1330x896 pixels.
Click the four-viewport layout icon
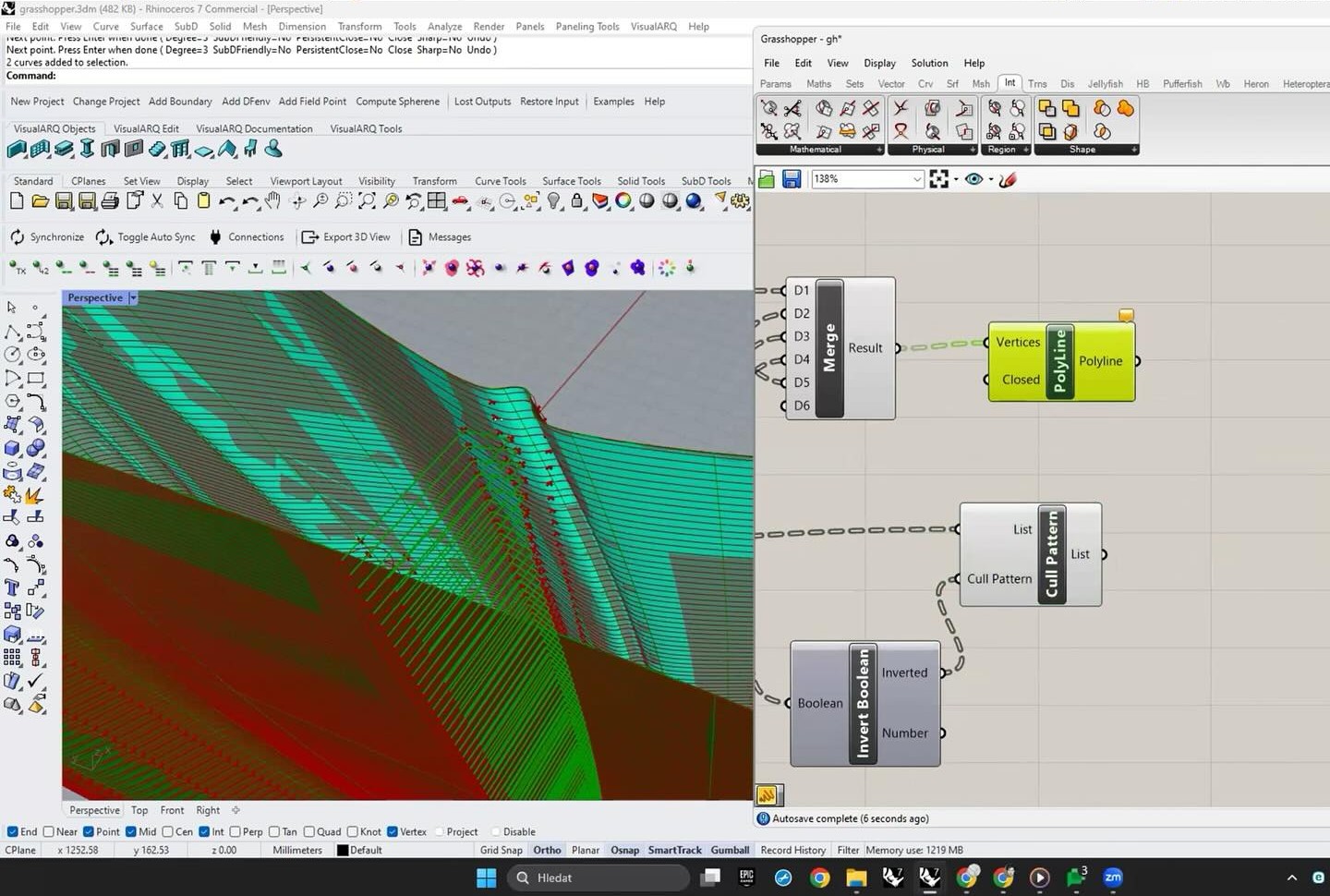[437, 200]
